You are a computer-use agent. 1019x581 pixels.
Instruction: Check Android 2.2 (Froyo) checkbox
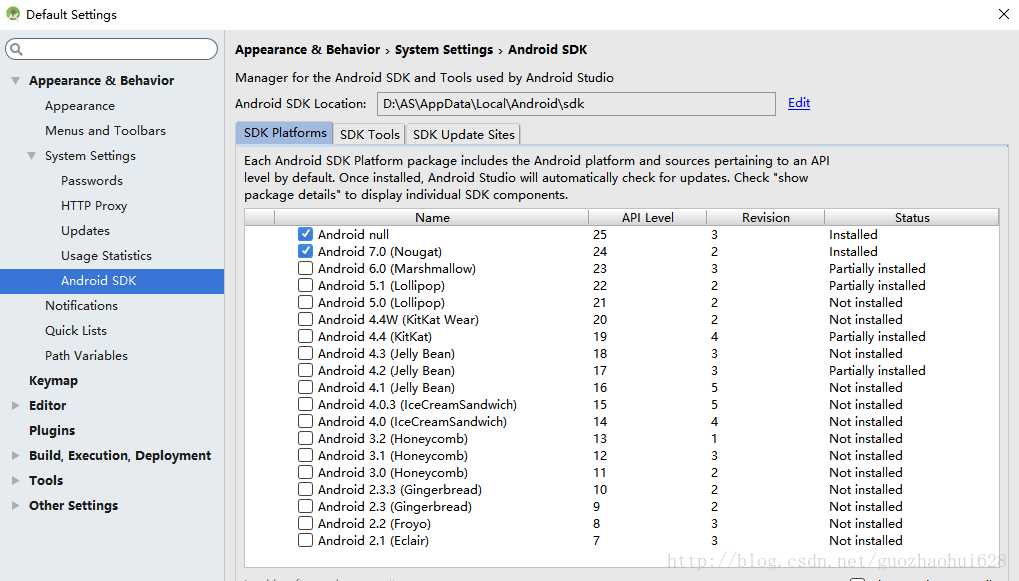305,523
